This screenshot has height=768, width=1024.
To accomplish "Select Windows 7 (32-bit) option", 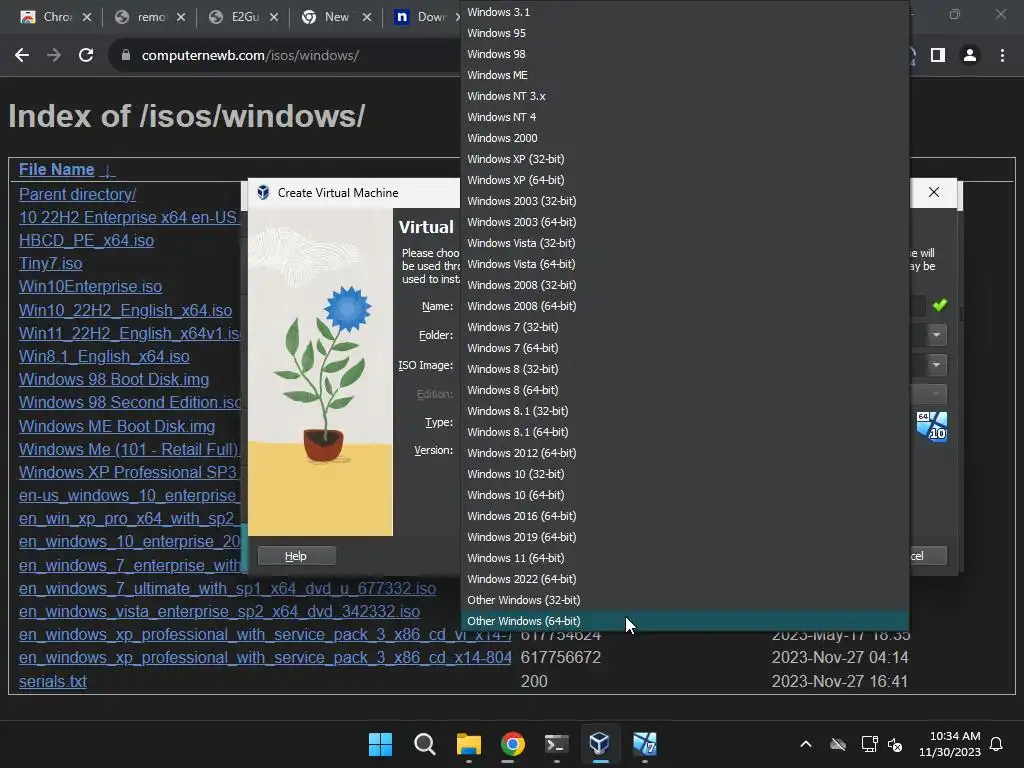I will click(x=684, y=327).
